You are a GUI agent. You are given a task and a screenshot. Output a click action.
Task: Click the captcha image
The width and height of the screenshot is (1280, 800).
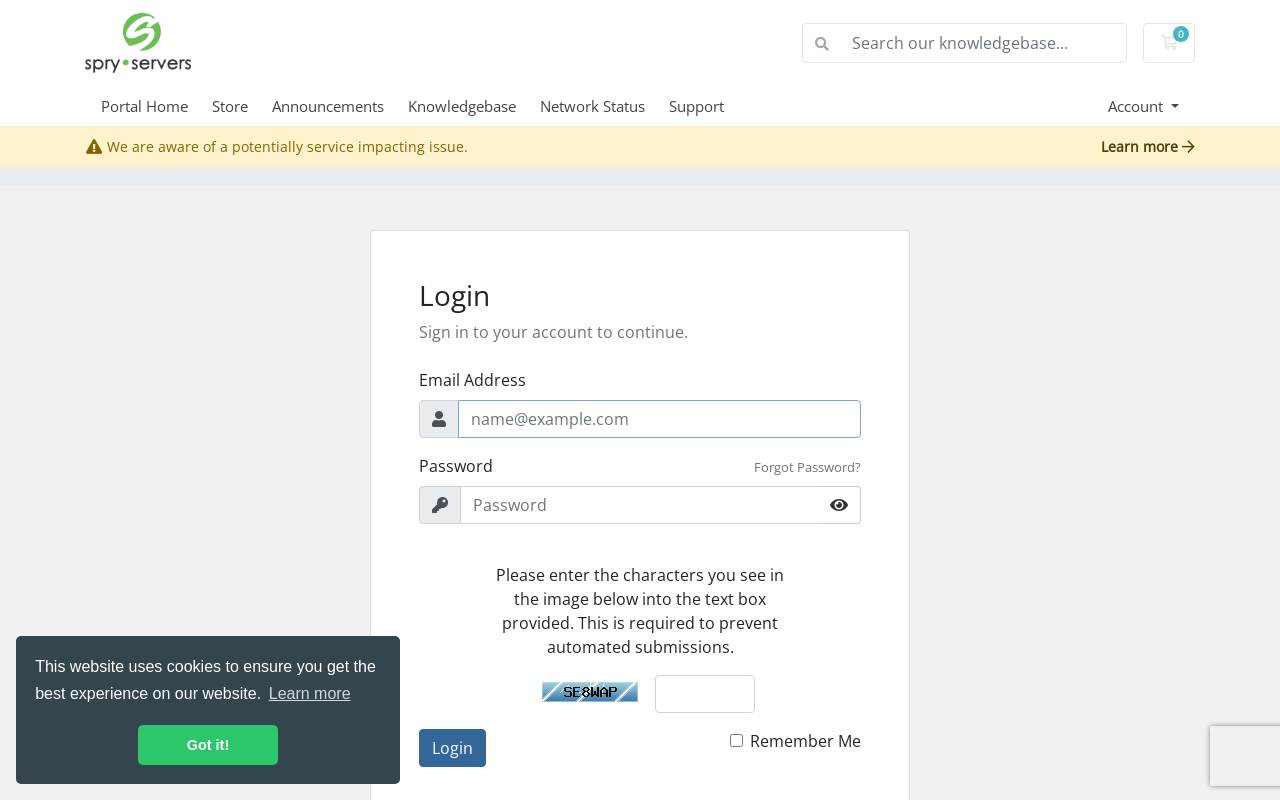coord(590,692)
